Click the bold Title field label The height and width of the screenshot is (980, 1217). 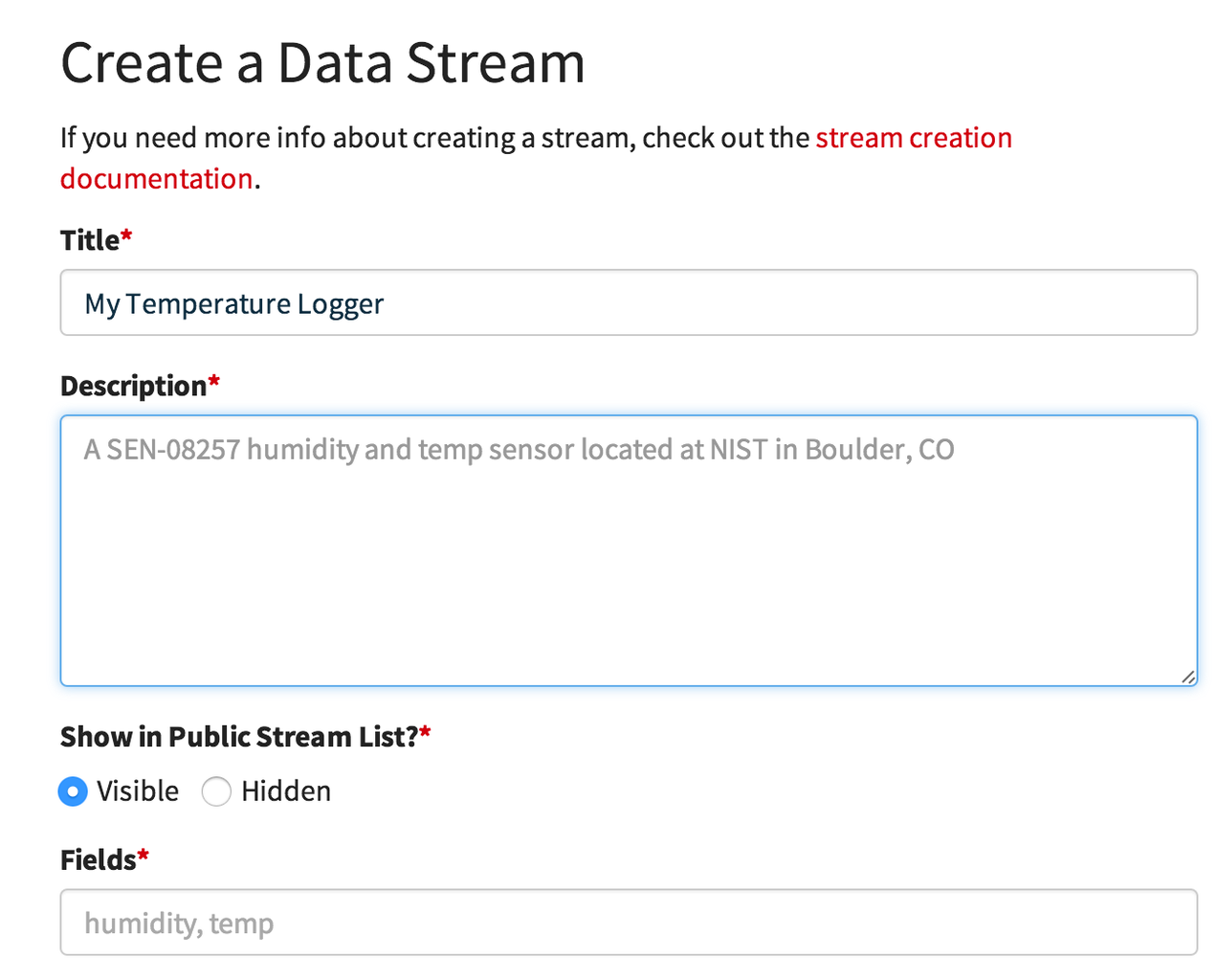tap(90, 240)
